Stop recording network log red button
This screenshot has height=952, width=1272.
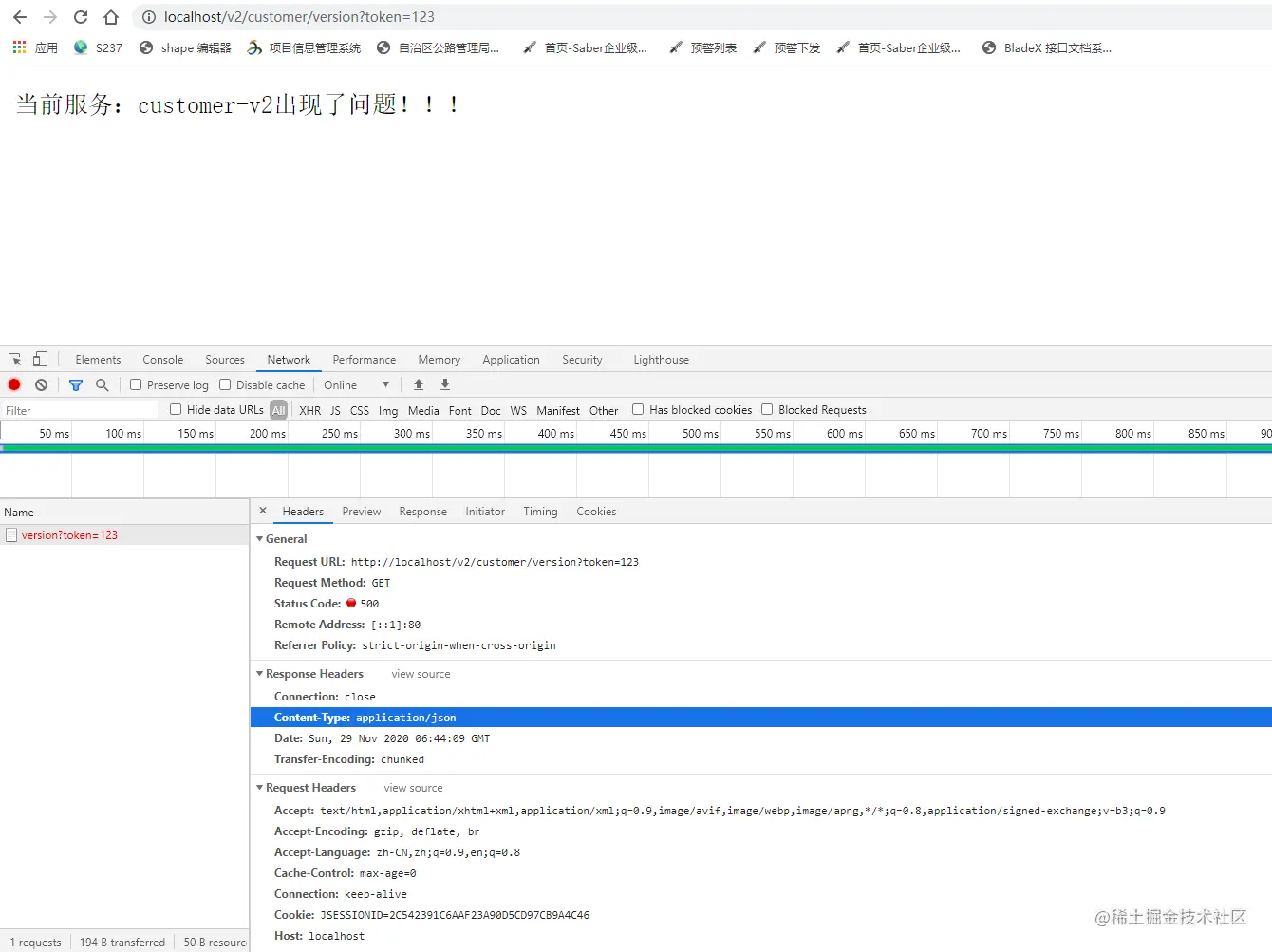click(x=14, y=384)
